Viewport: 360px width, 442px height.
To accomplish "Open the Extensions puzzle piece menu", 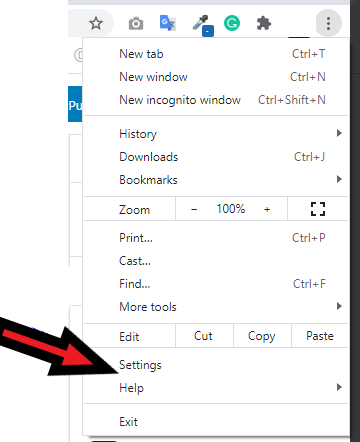I will point(264,24).
